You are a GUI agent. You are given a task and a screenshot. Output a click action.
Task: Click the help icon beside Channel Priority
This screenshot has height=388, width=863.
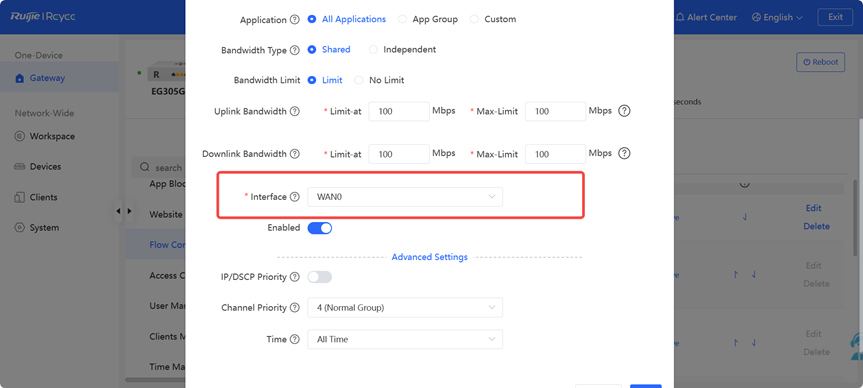(294, 308)
